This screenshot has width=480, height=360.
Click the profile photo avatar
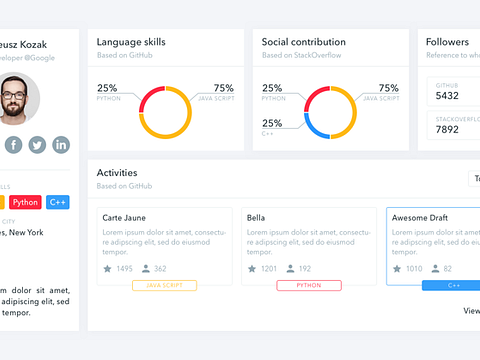coord(17,99)
